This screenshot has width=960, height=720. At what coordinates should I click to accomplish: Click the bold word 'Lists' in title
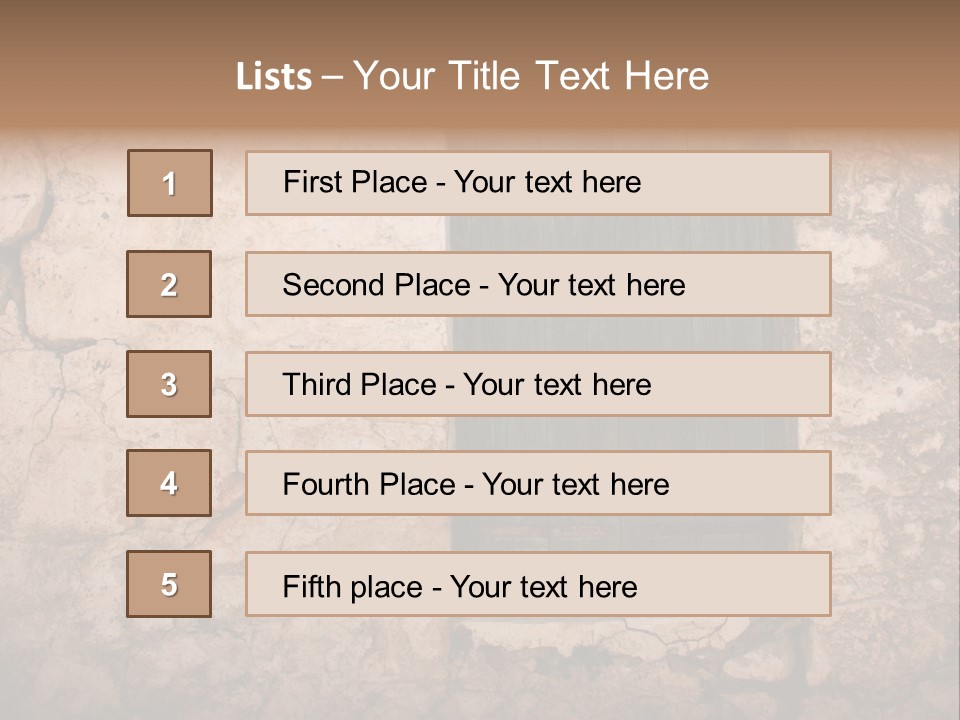(273, 77)
